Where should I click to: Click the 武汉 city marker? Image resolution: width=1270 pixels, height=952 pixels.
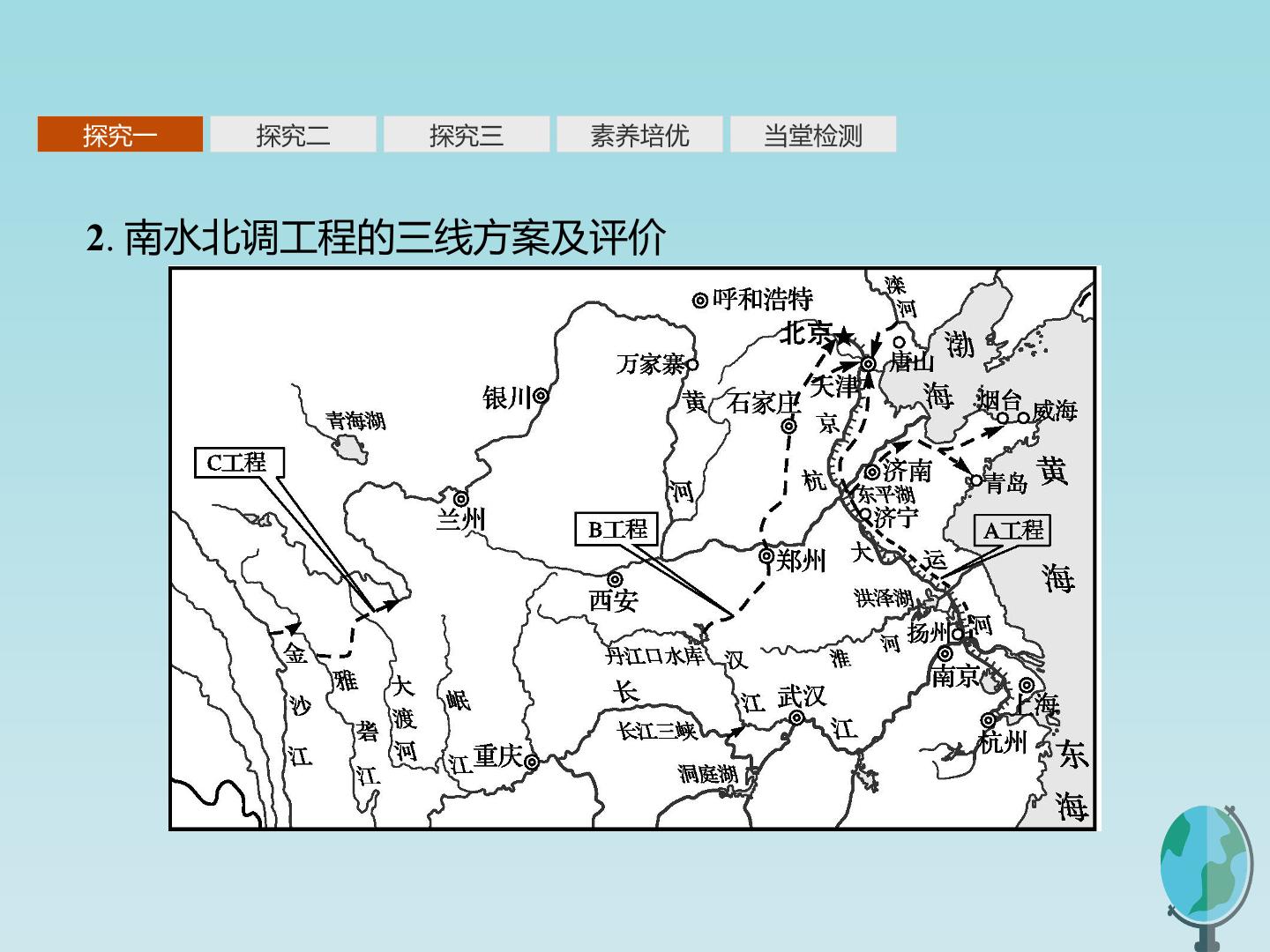(796, 718)
